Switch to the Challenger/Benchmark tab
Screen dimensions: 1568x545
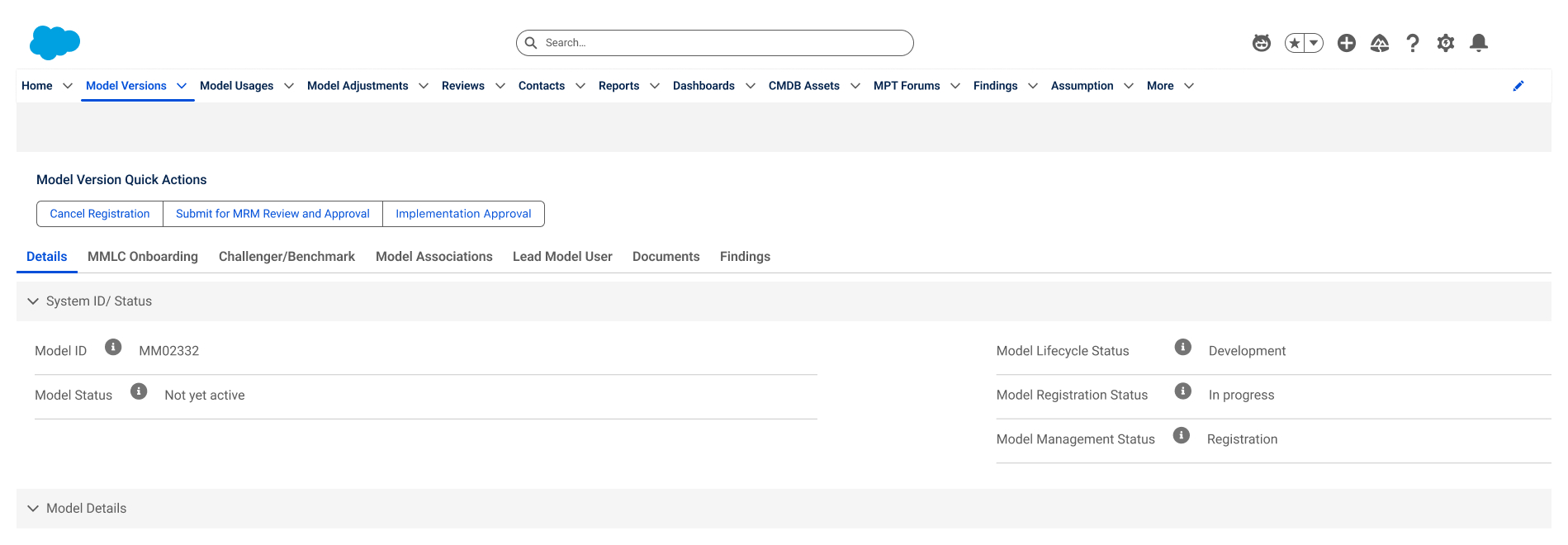[287, 257]
